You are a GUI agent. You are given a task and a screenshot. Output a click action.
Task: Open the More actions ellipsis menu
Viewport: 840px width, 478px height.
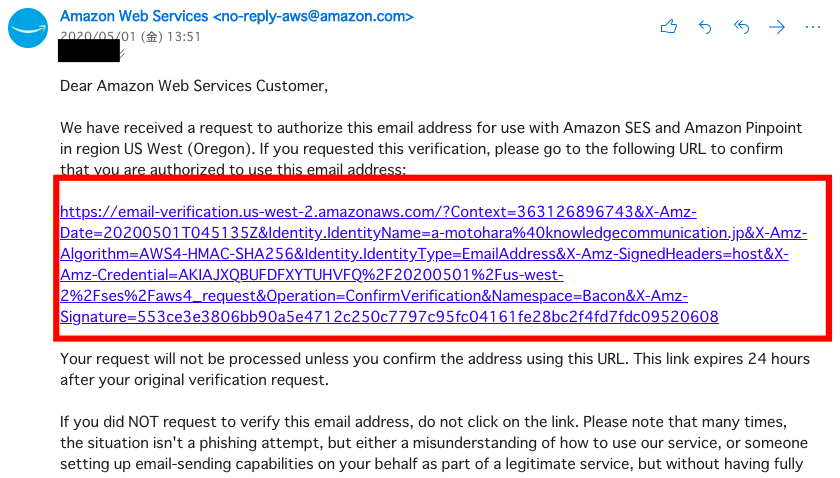[813, 27]
